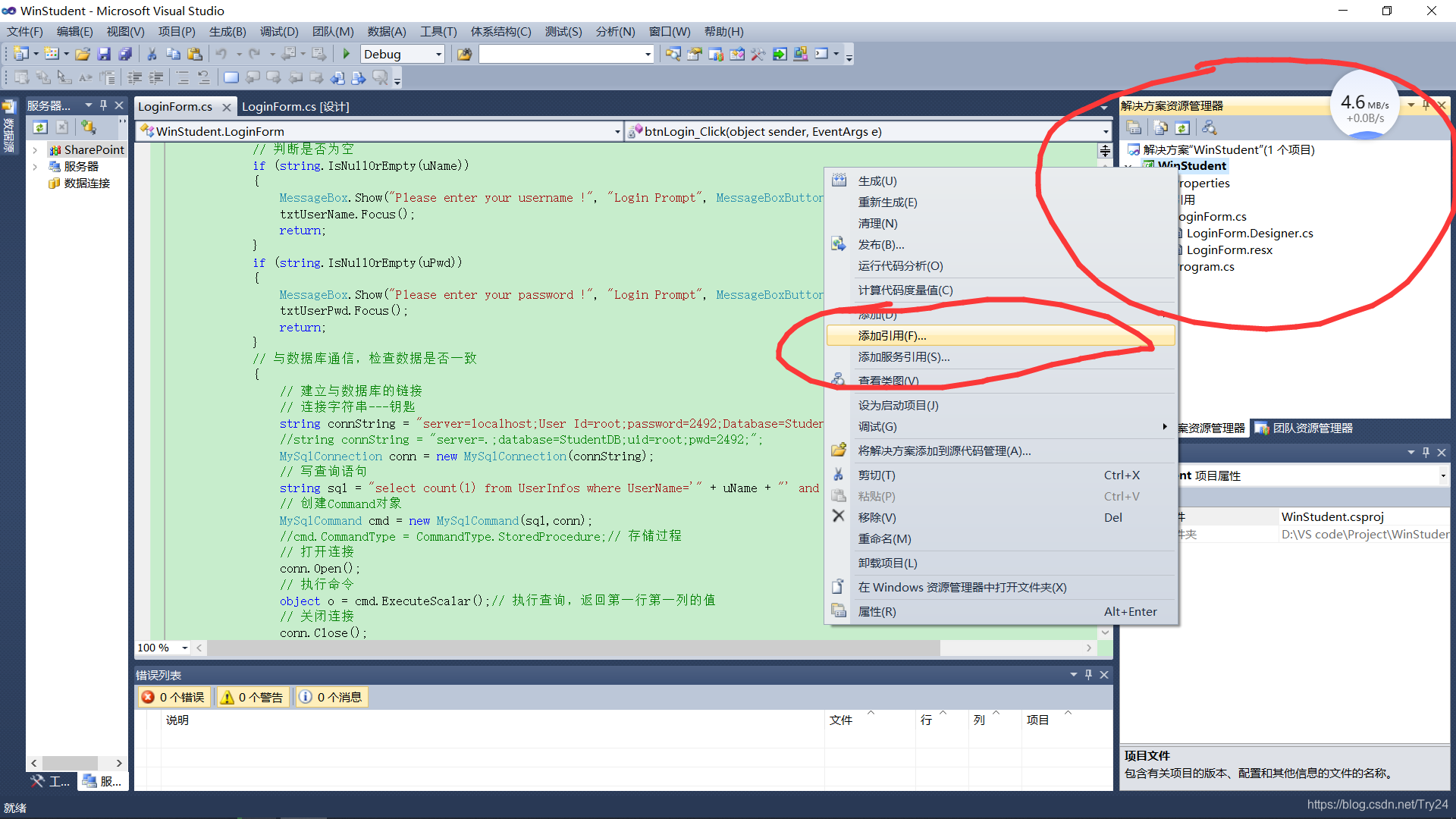Click the Cut scissors icon in toolbar
This screenshot has height=819, width=1456.
click(152, 54)
